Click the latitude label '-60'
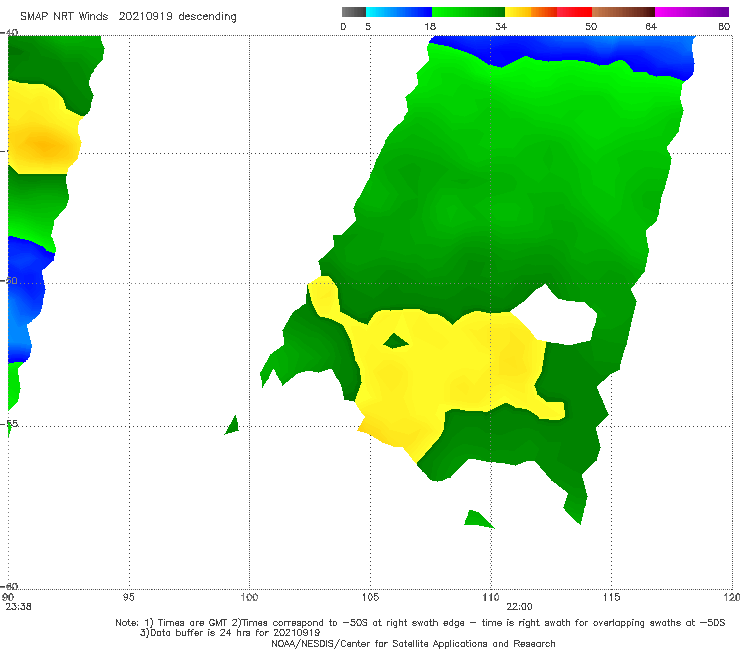The image size is (740, 650). tap(9, 586)
